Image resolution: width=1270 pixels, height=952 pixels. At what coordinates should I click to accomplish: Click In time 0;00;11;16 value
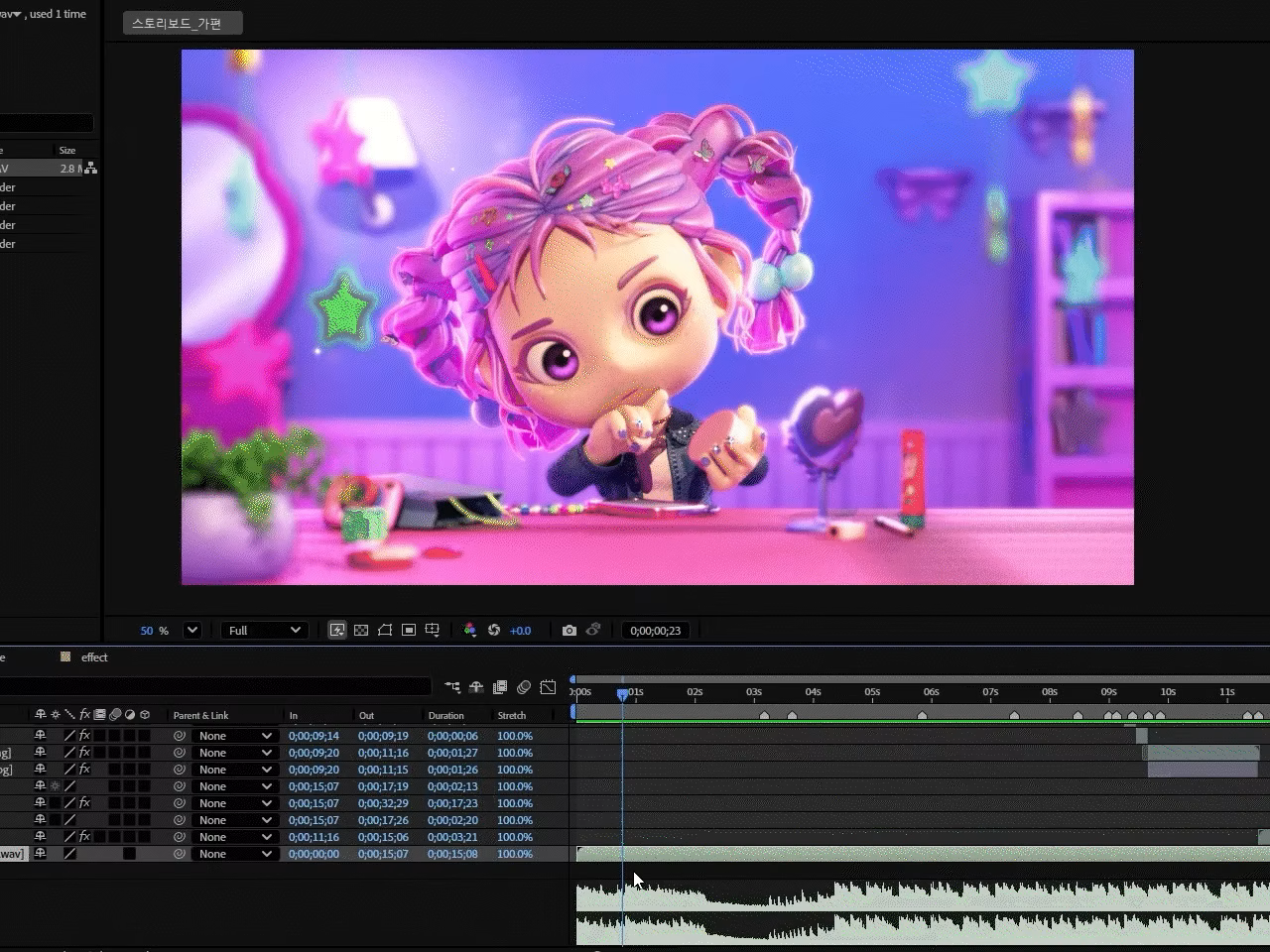[x=314, y=837]
